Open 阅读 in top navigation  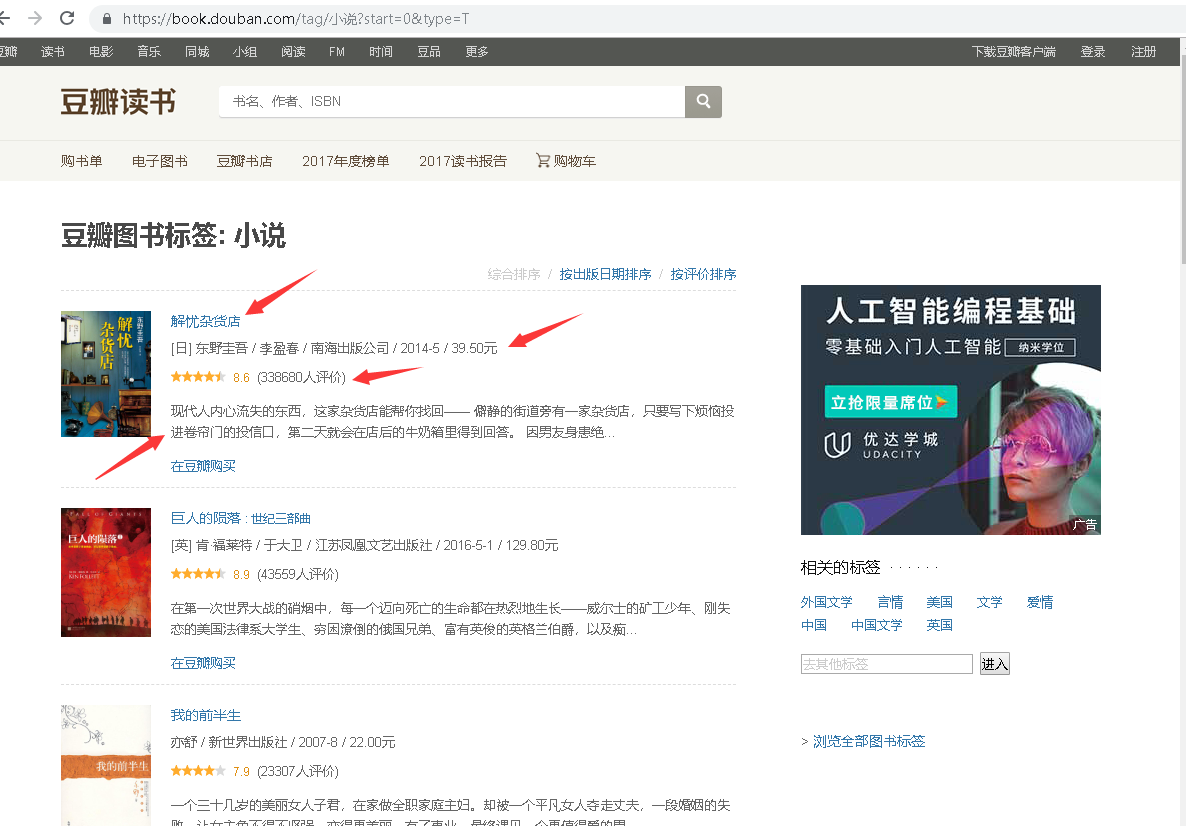(293, 51)
